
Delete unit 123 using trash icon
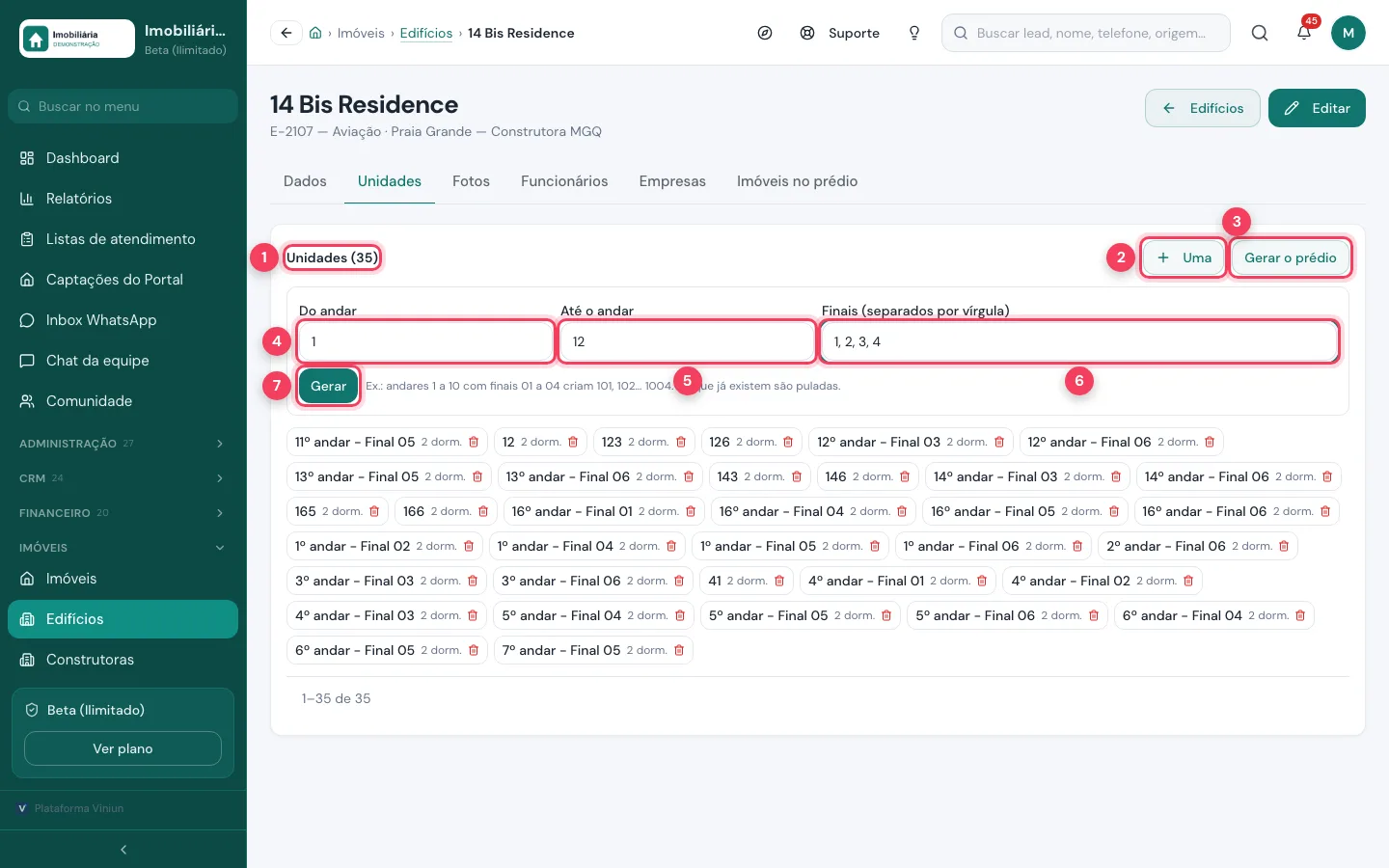(681, 442)
